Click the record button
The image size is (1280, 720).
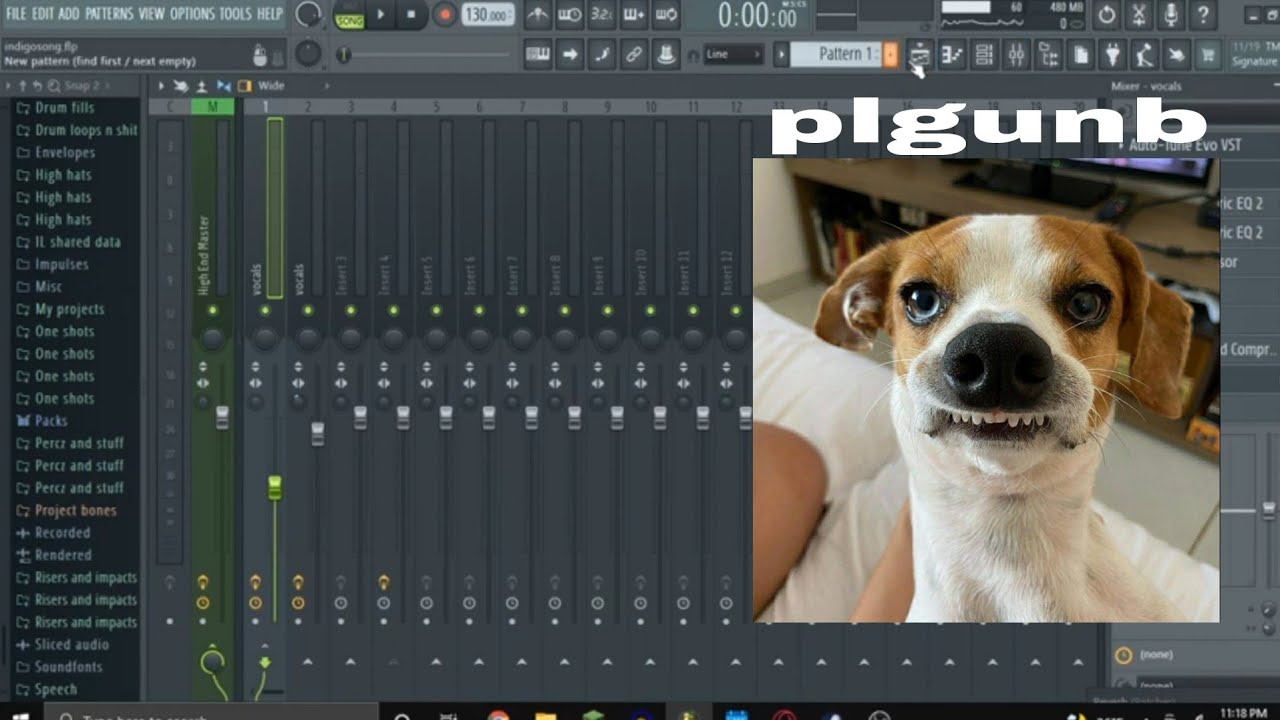(x=444, y=14)
